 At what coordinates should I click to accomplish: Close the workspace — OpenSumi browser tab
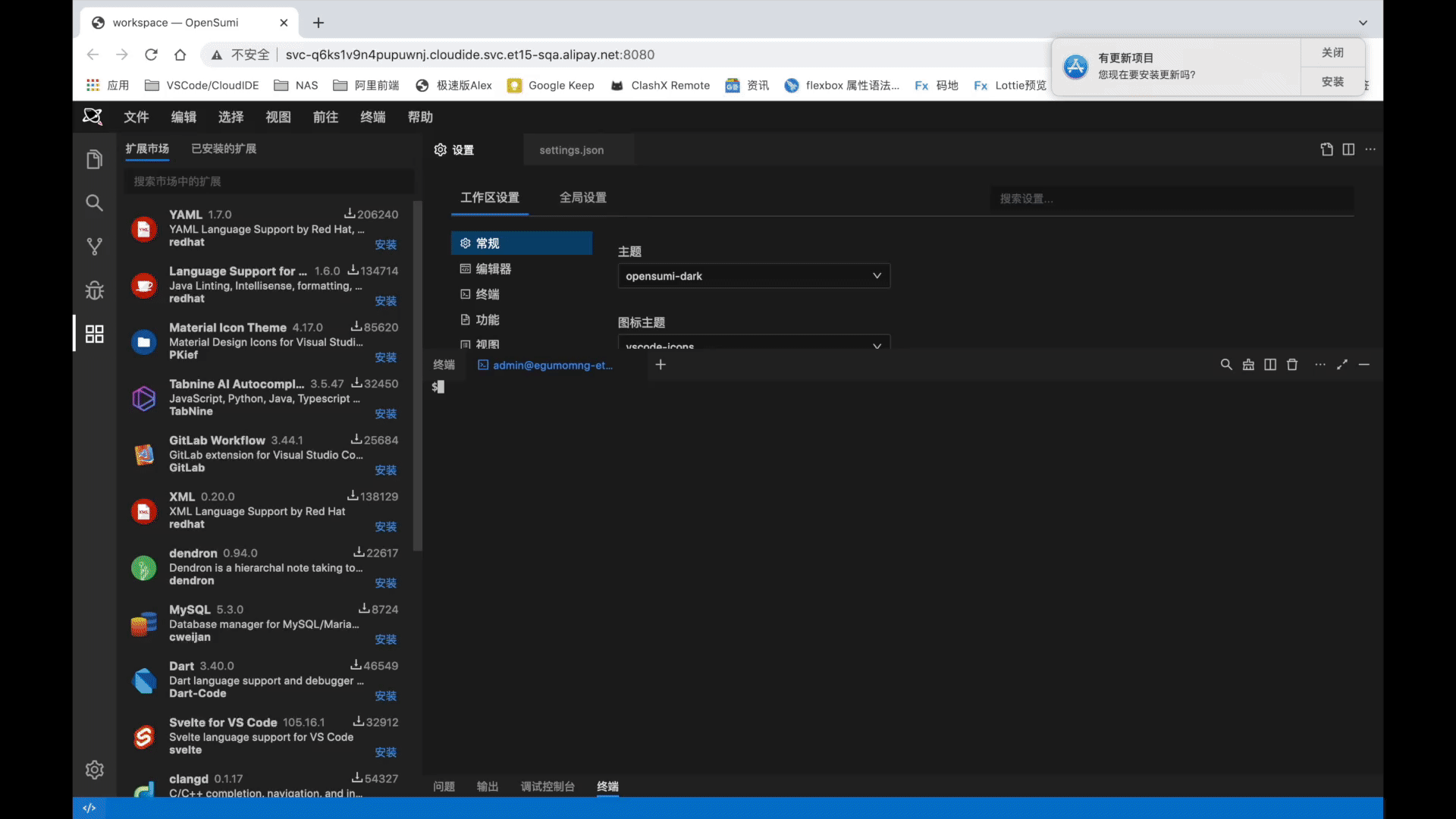click(x=284, y=23)
